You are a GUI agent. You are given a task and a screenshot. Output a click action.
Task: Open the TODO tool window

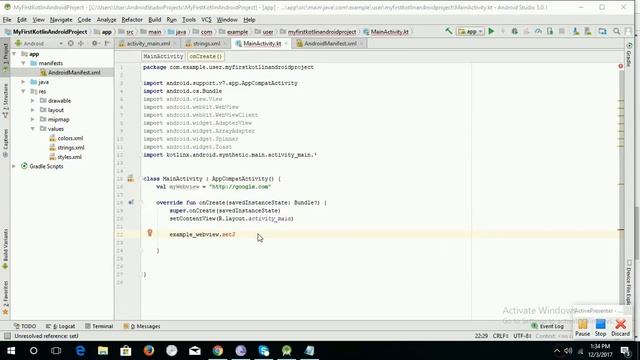(25, 326)
